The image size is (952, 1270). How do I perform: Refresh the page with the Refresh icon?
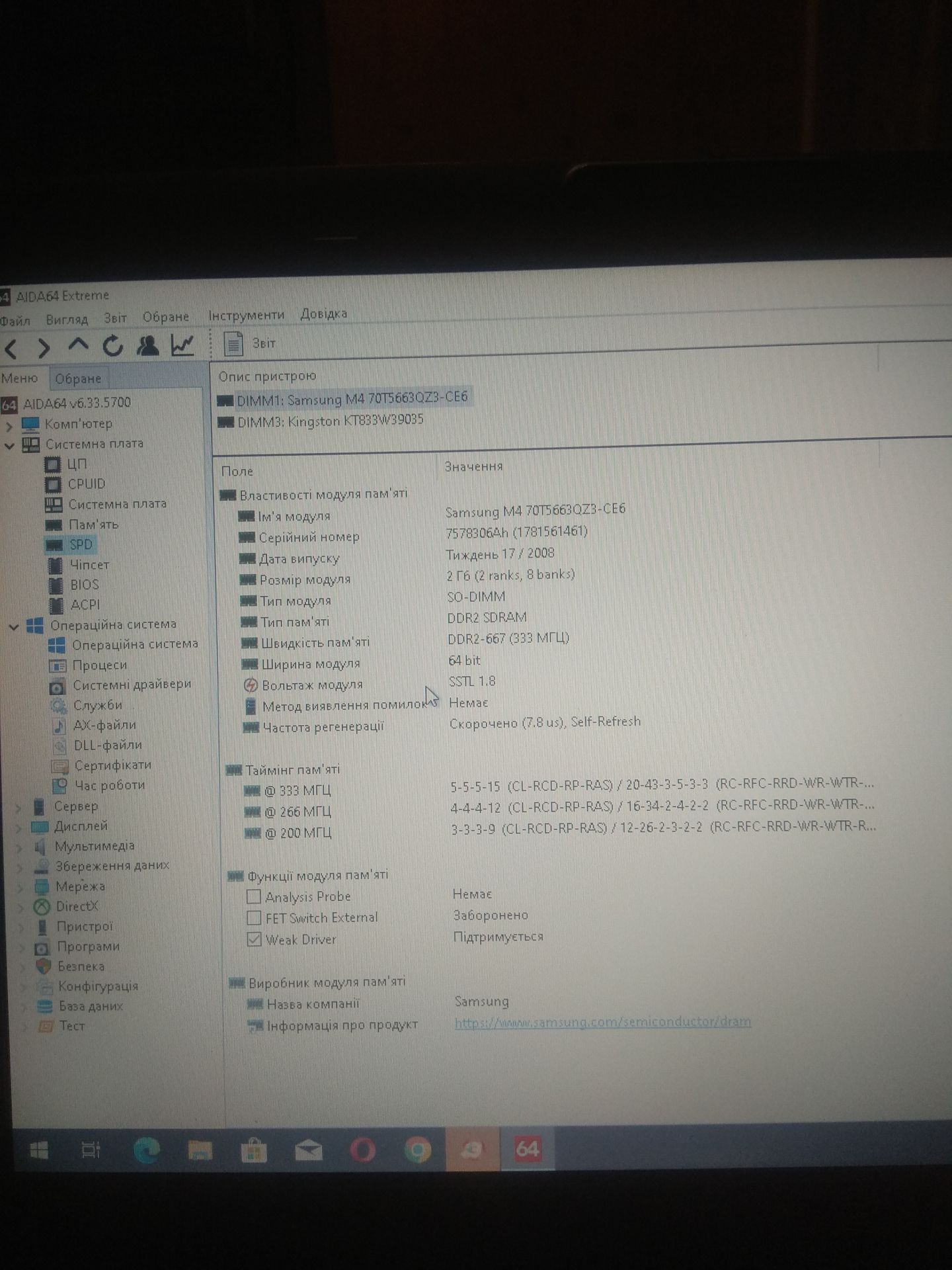click(x=112, y=345)
